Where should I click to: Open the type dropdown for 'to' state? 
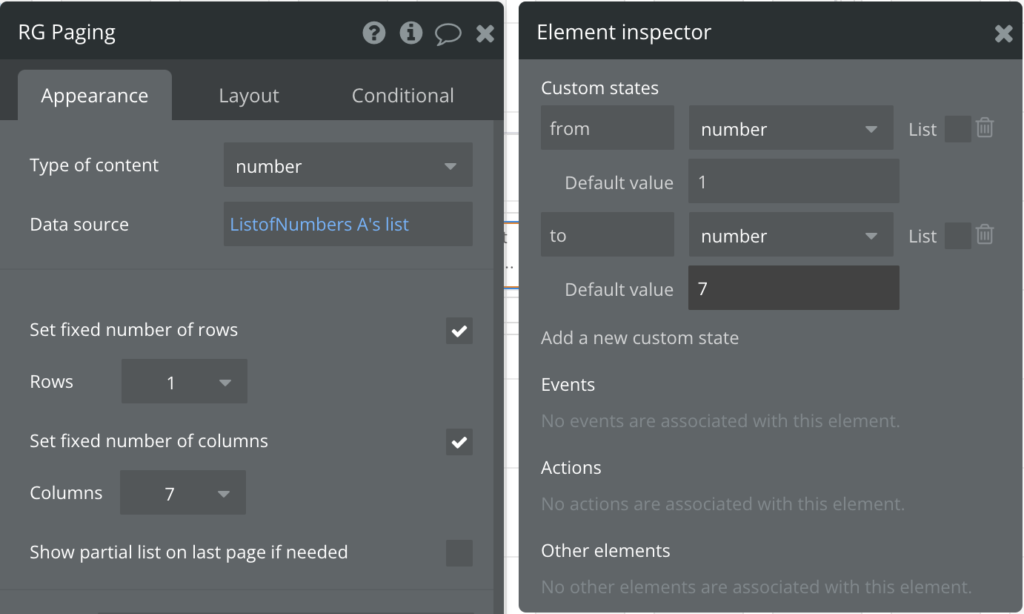click(x=791, y=234)
